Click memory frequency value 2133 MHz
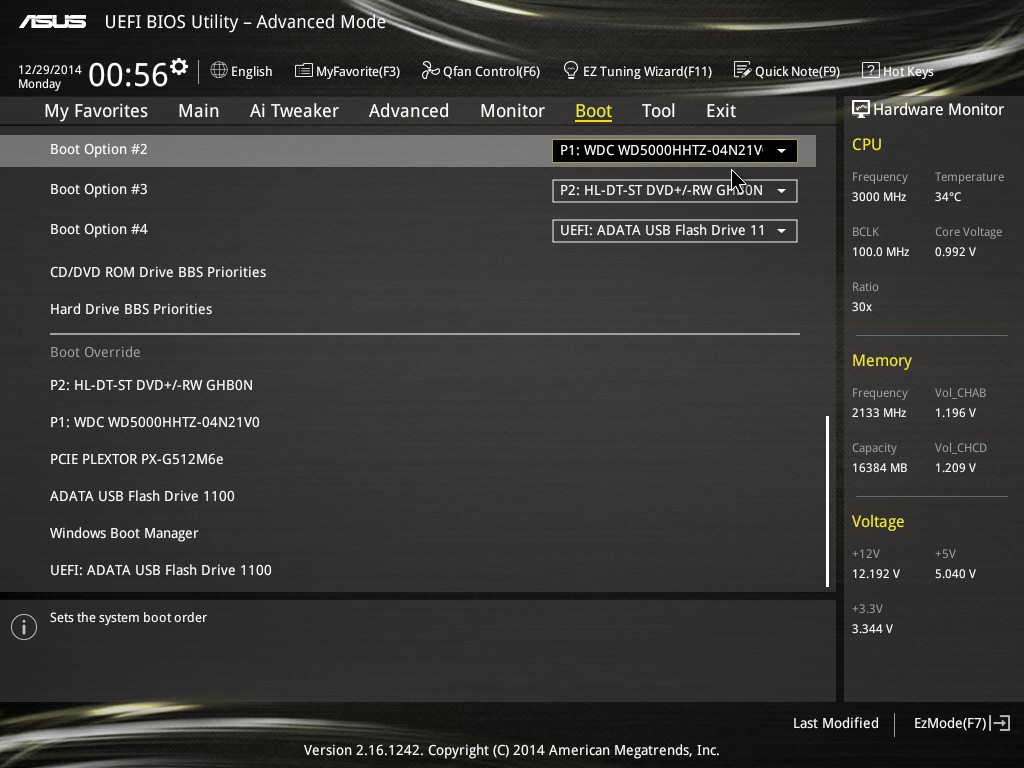 [x=878, y=413]
